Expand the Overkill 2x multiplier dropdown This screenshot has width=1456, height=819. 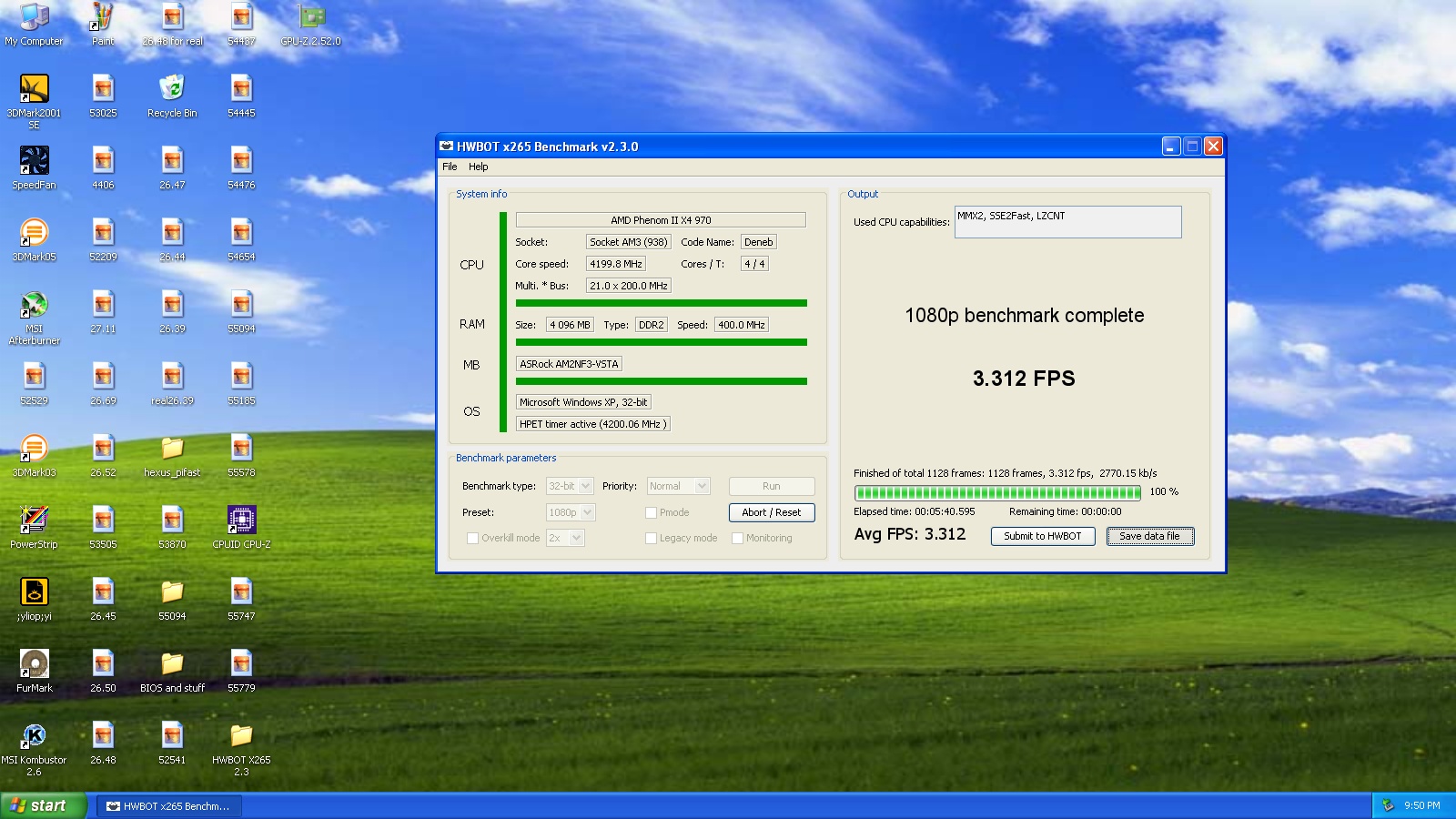[x=565, y=538]
